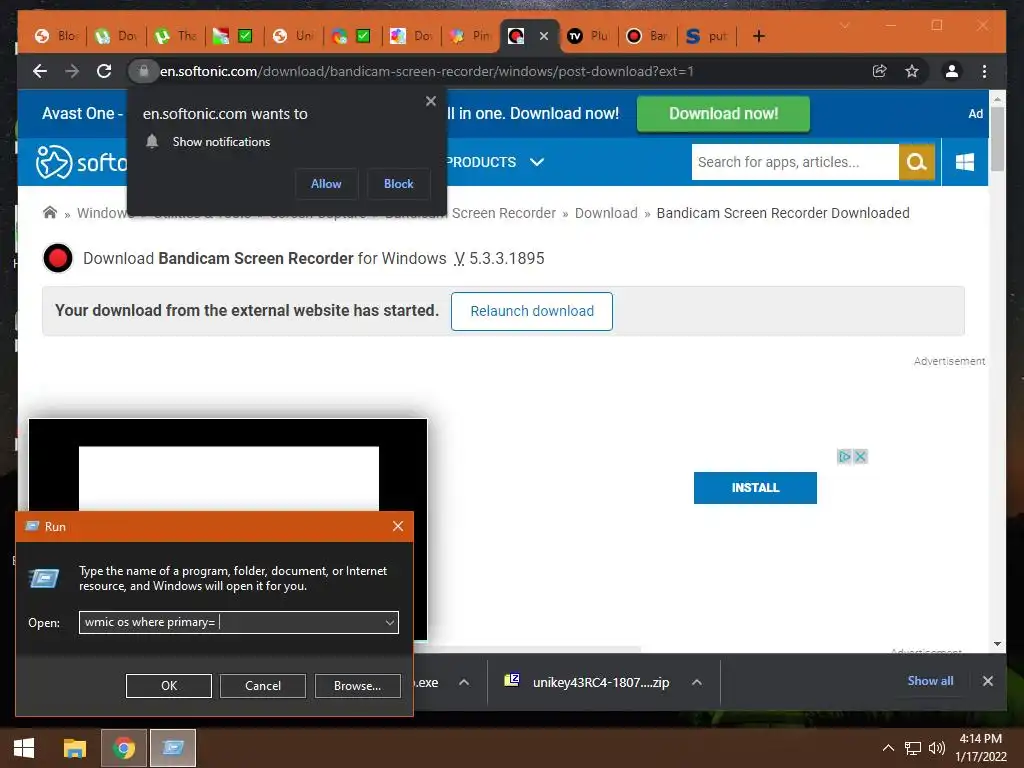Expand the Run dialog Open history dropdown
The image size is (1024, 768).
coord(390,622)
